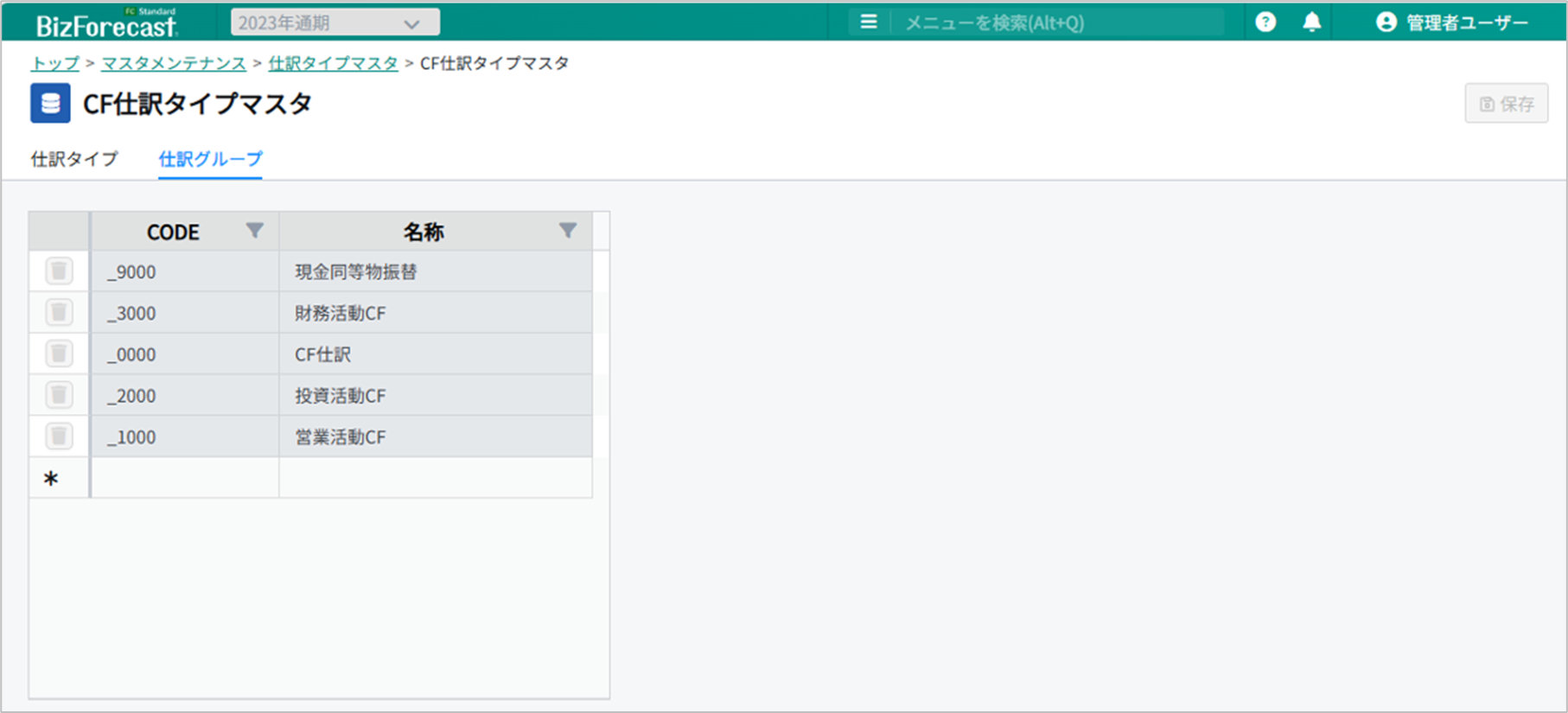Viewport: 1568px width, 713px height.
Task: Switch to the 仕訳タイプ tab
Action: coord(74,159)
